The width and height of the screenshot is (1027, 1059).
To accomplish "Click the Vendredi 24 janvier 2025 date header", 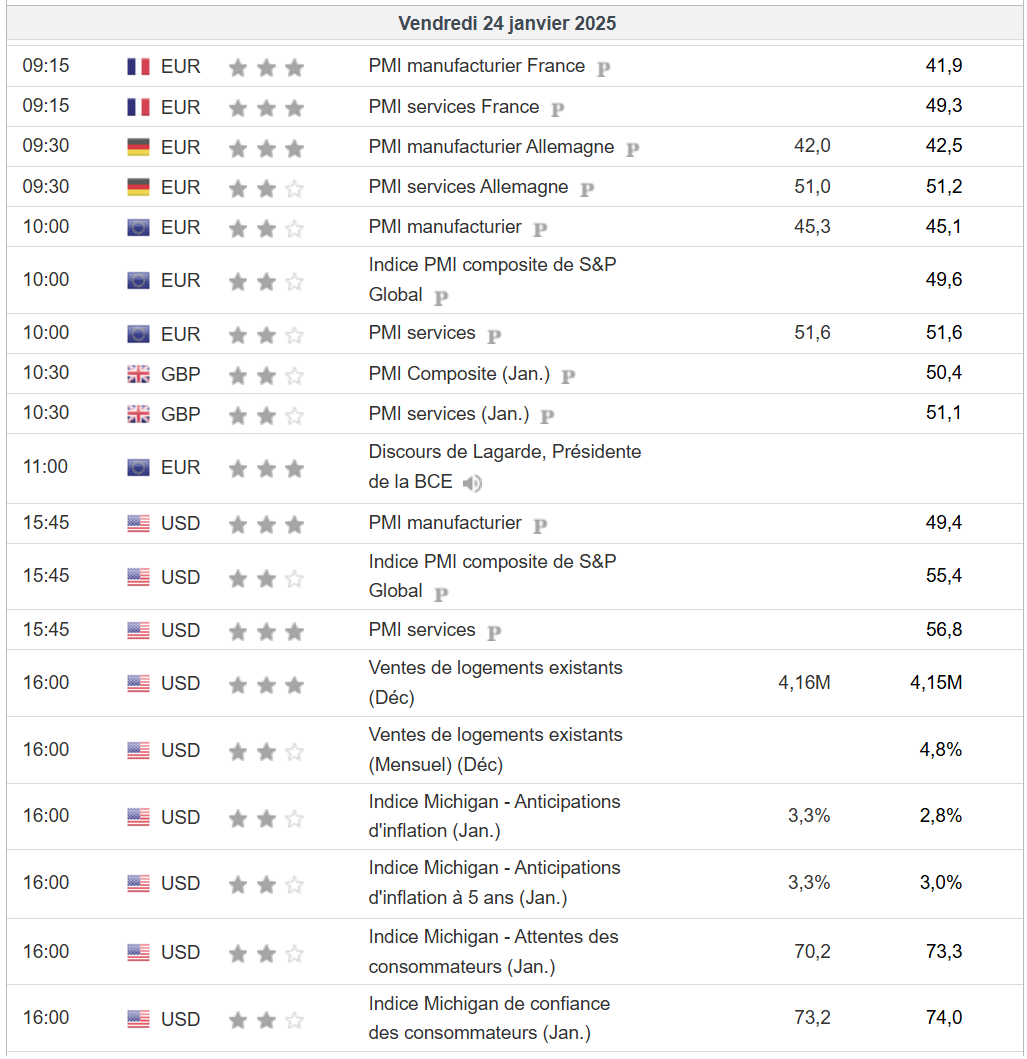I will coord(507,23).
